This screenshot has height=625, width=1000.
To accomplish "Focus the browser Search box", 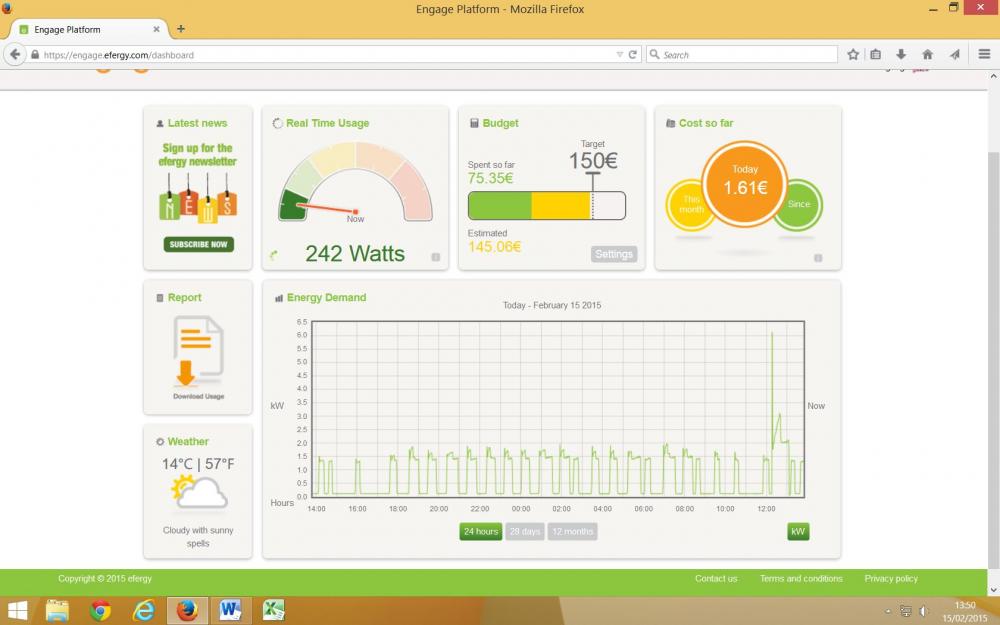I will click(x=742, y=55).
